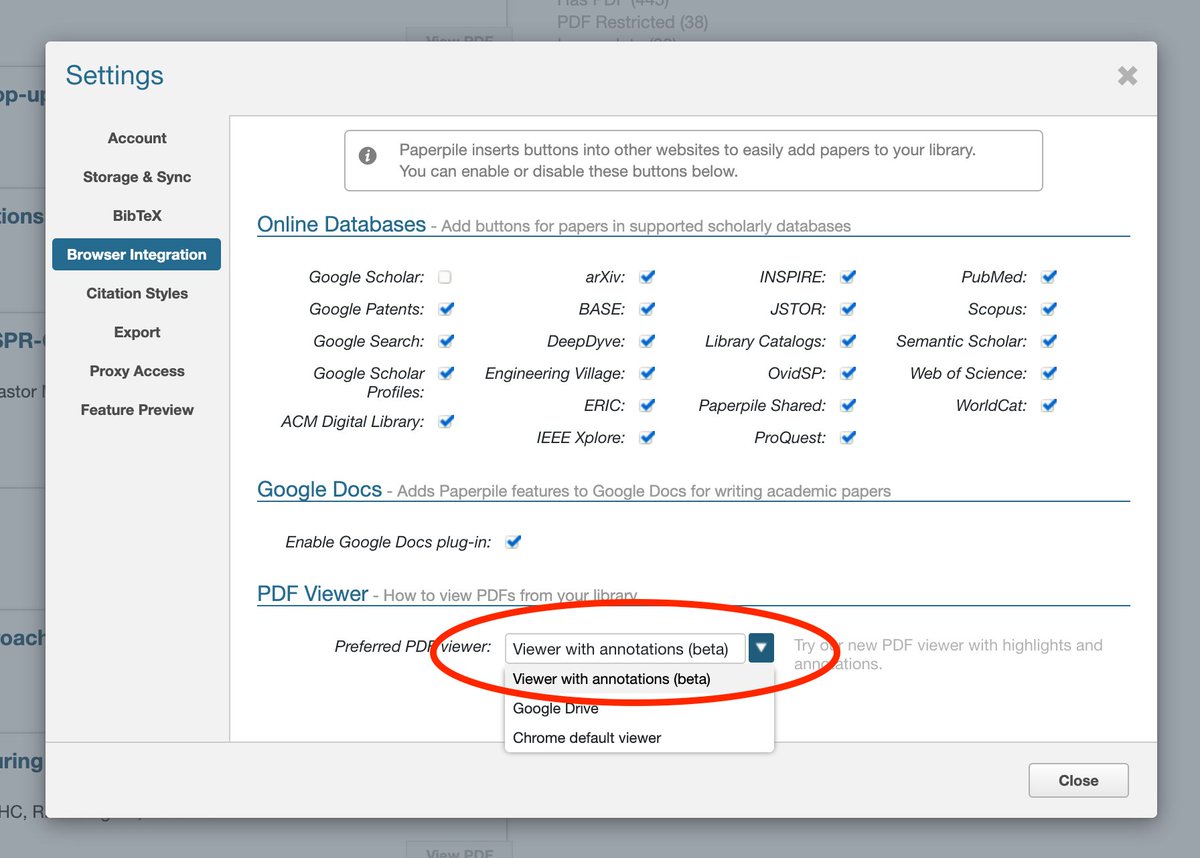Image resolution: width=1200 pixels, height=858 pixels.
Task: Toggle the Web of Science checkbox
Action: [x=1049, y=373]
